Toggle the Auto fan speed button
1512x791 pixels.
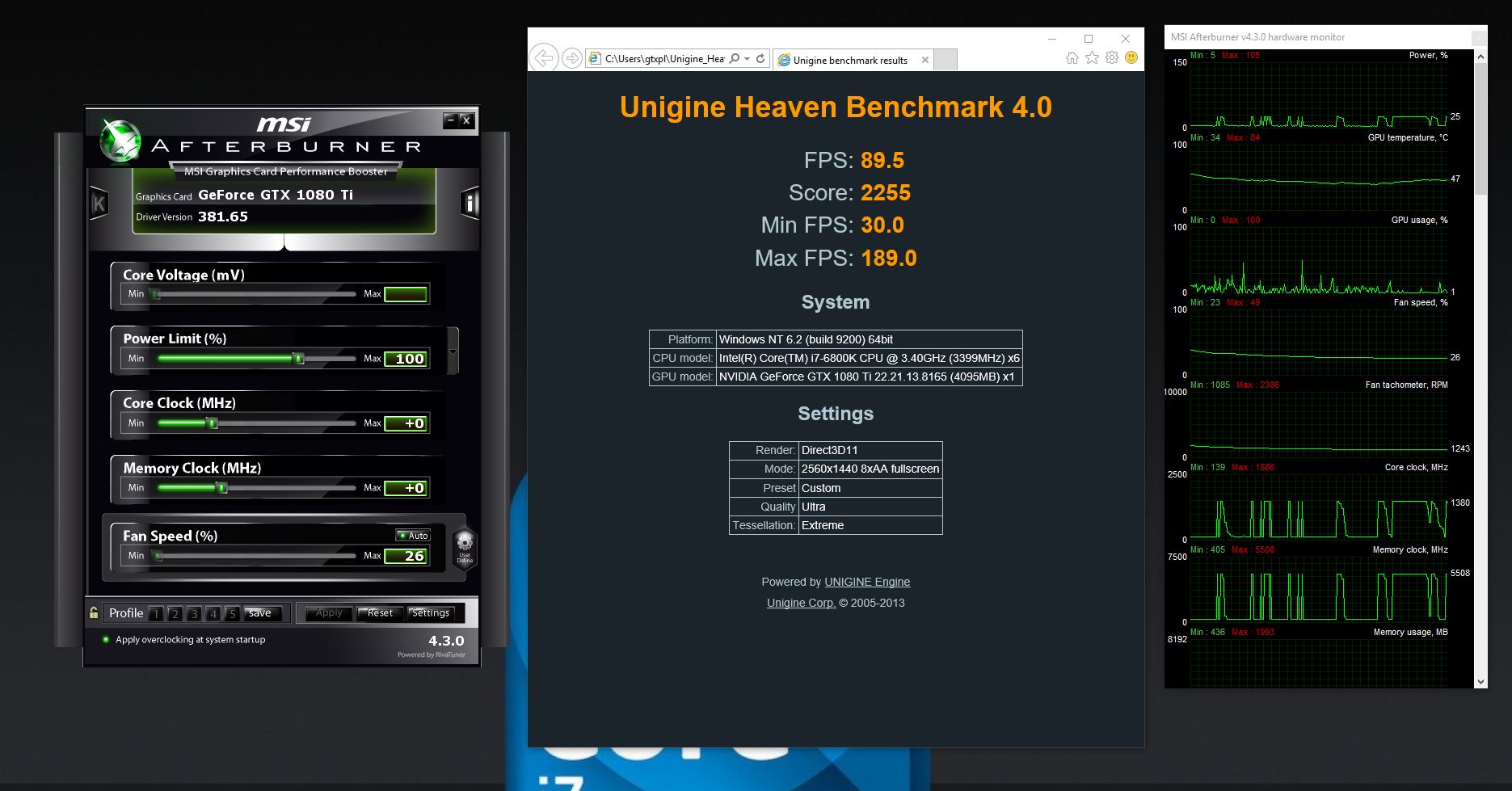(x=413, y=536)
